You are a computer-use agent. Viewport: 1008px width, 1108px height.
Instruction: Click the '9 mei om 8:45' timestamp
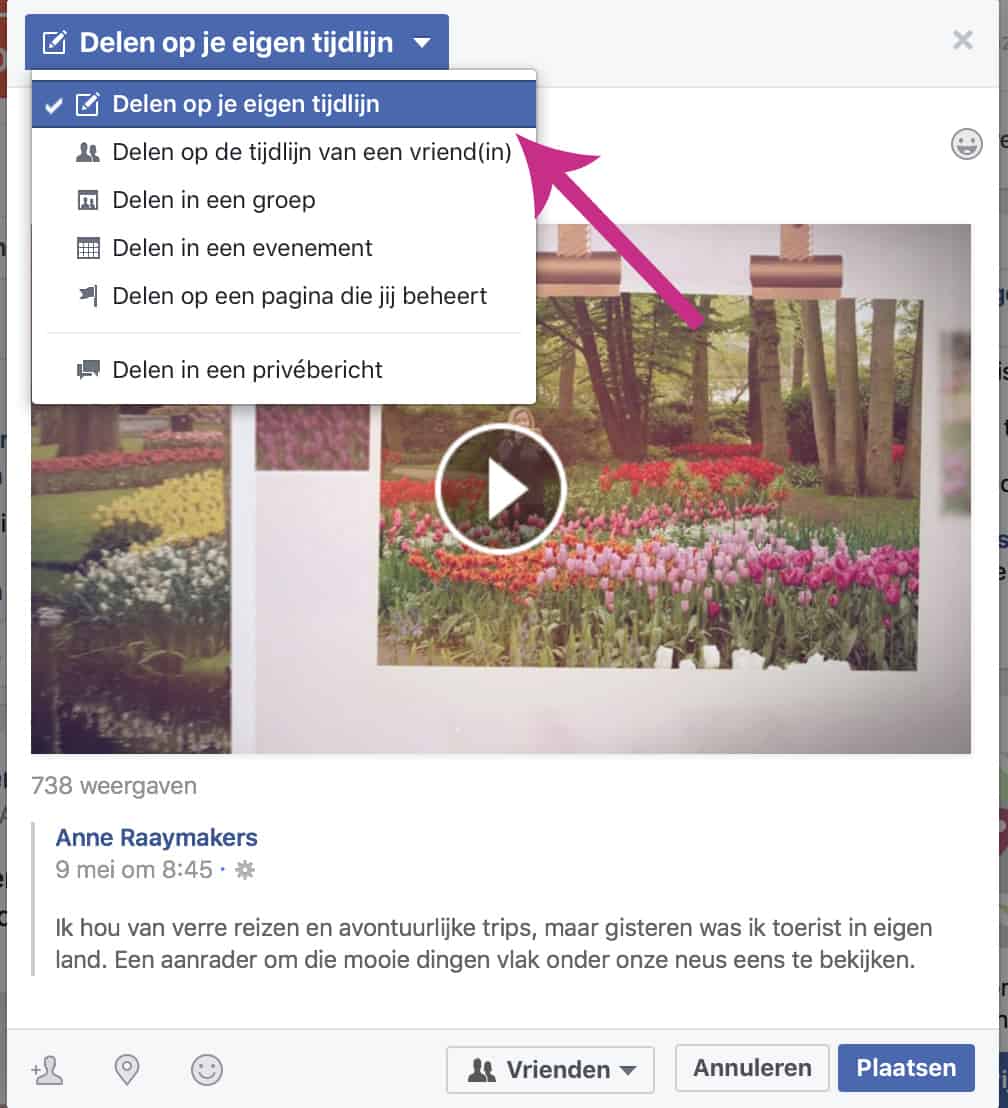point(134,869)
